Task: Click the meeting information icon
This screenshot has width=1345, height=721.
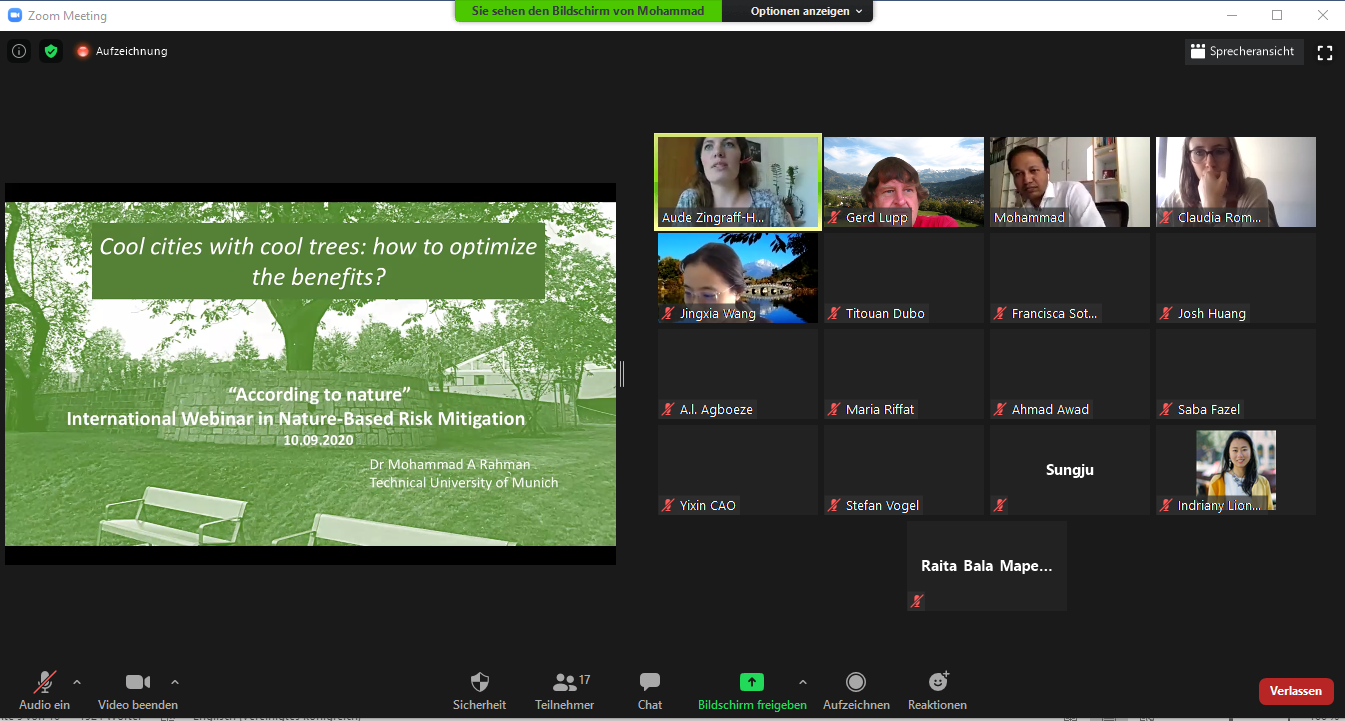Action: (19, 51)
